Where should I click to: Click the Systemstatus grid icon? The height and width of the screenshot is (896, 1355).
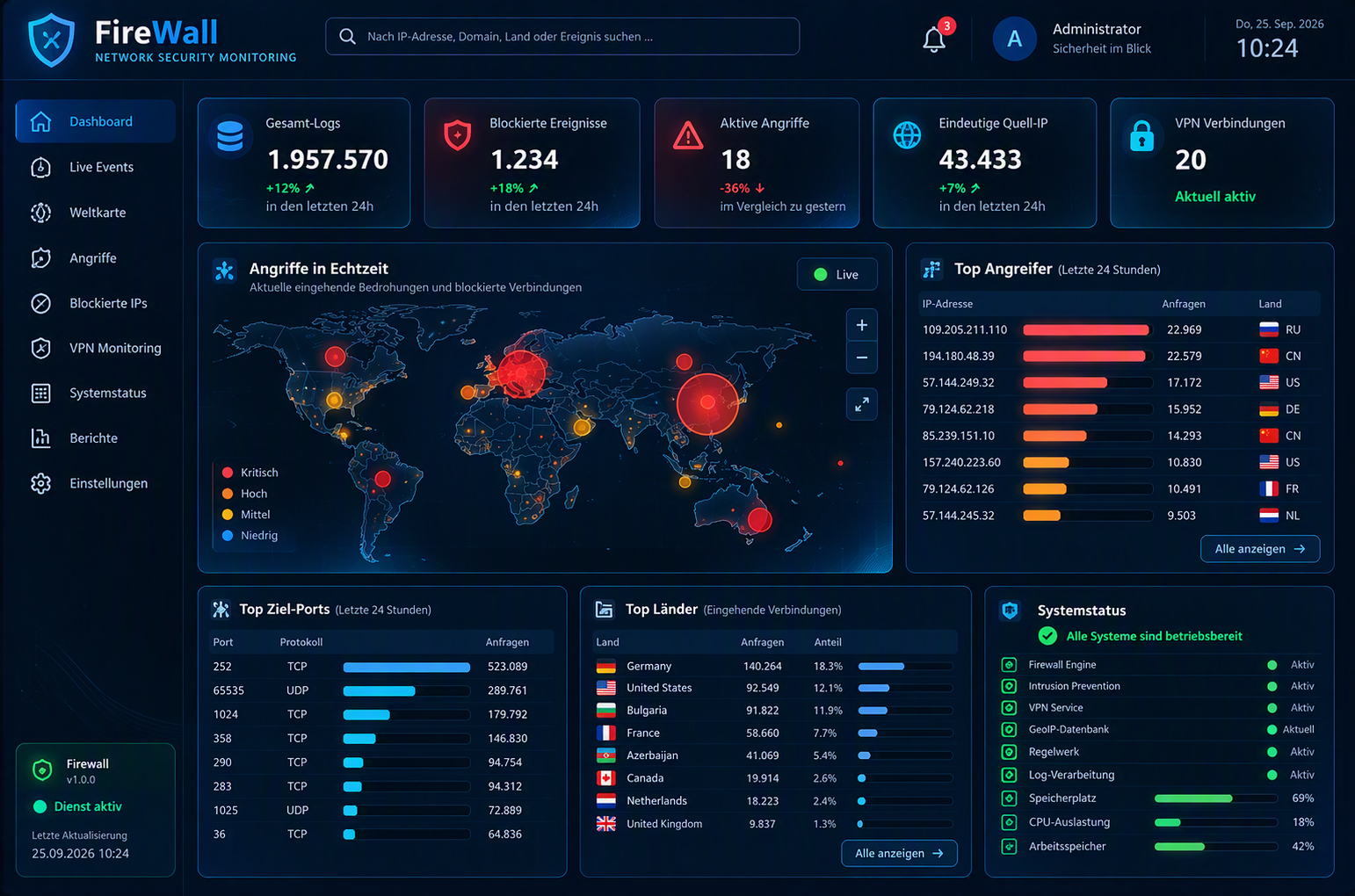click(40, 393)
